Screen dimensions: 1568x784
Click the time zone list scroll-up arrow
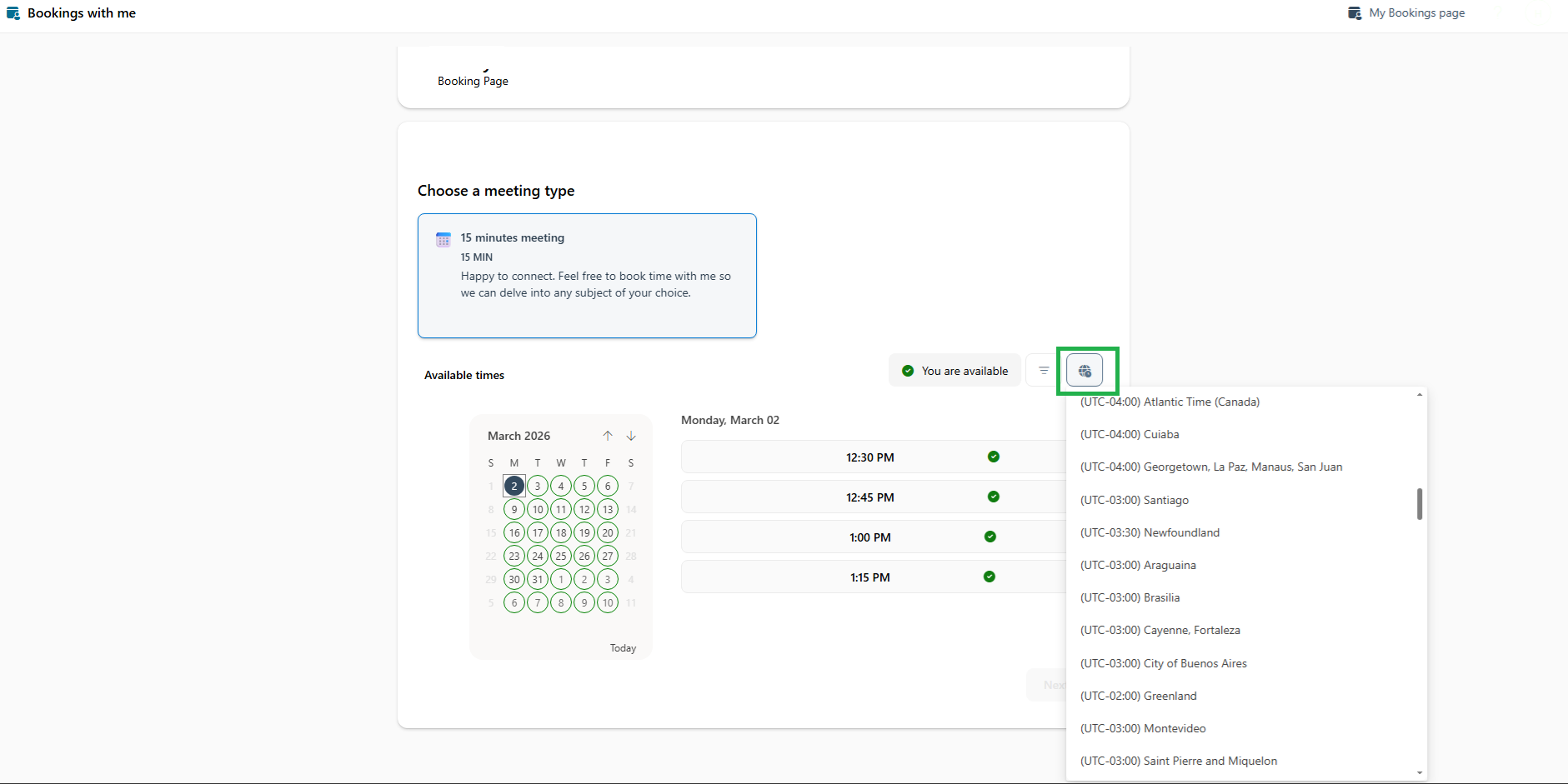[x=1420, y=394]
